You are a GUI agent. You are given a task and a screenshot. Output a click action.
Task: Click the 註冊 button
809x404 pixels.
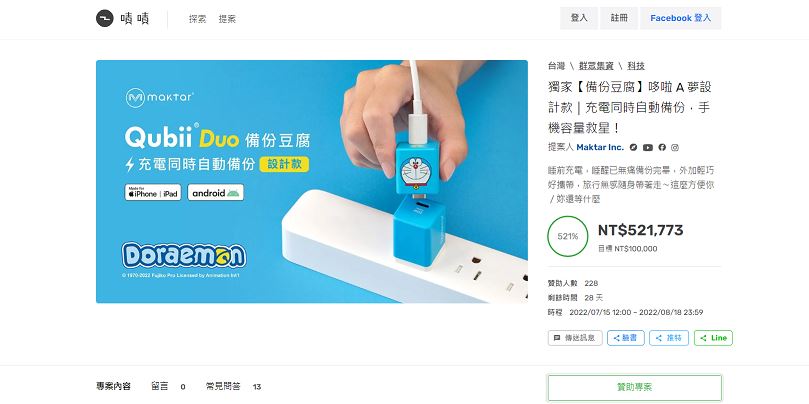click(619, 18)
